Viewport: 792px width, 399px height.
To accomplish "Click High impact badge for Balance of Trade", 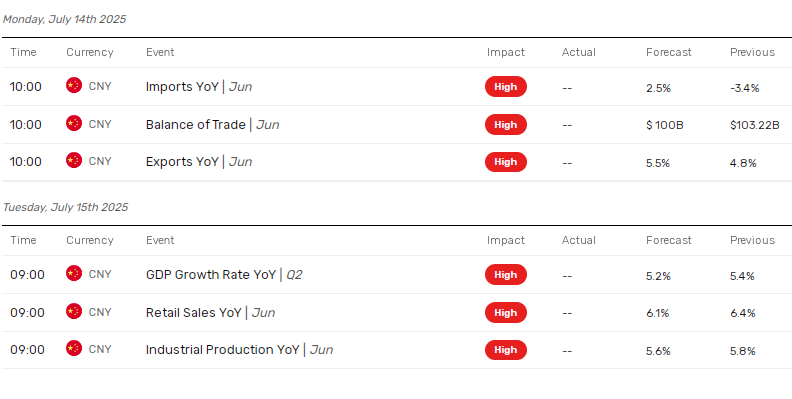I will 506,125.
